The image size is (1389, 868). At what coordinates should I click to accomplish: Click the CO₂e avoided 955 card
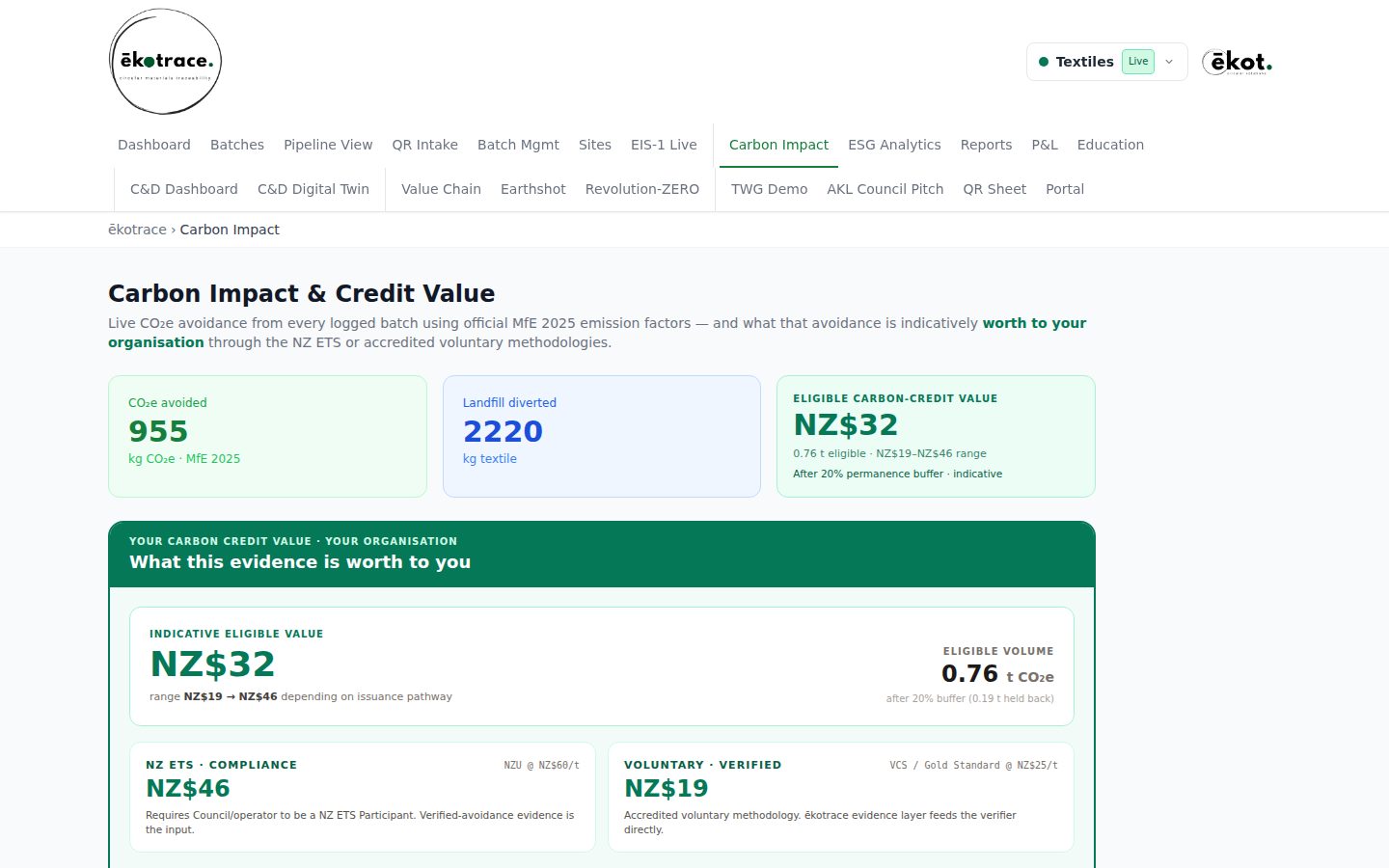[267, 436]
